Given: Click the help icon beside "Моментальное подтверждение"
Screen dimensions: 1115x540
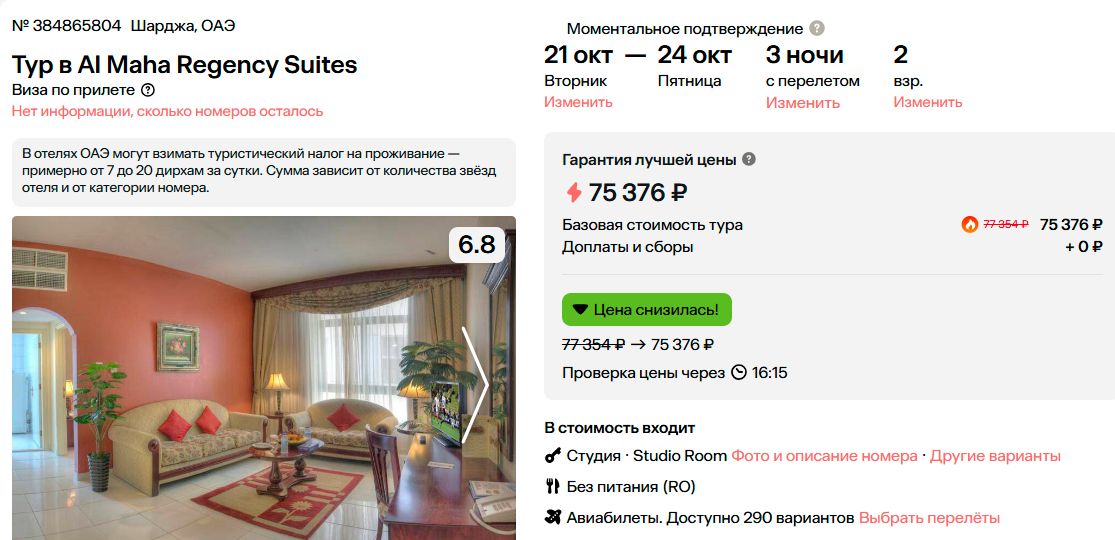Looking at the screenshot, I should [817, 29].
